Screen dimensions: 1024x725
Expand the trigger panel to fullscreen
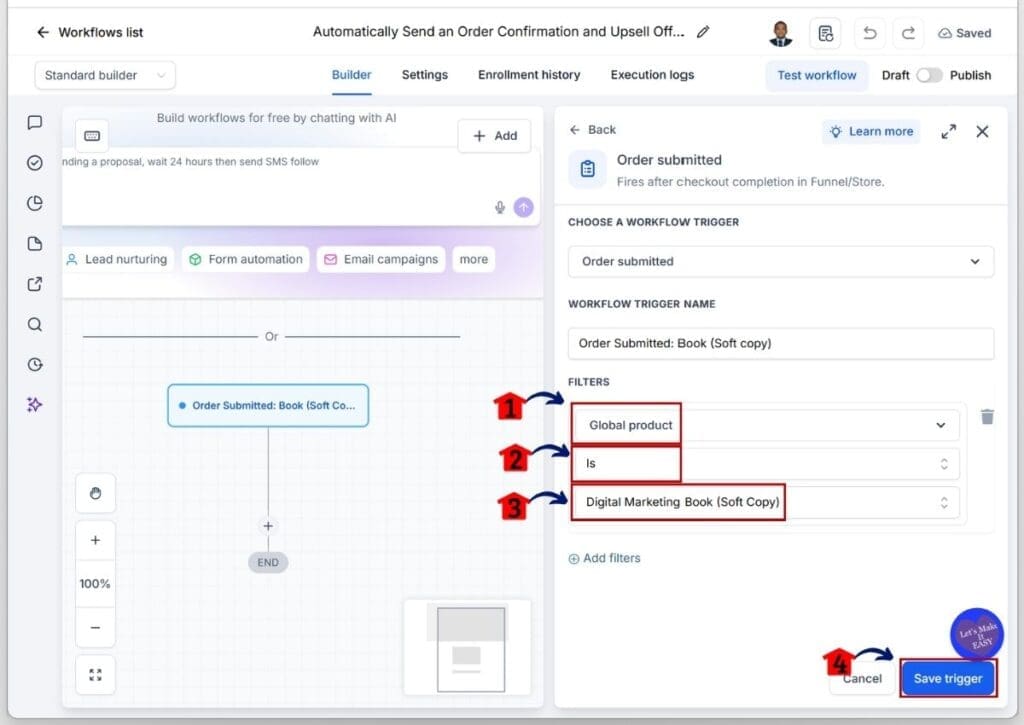click(948, 132)
